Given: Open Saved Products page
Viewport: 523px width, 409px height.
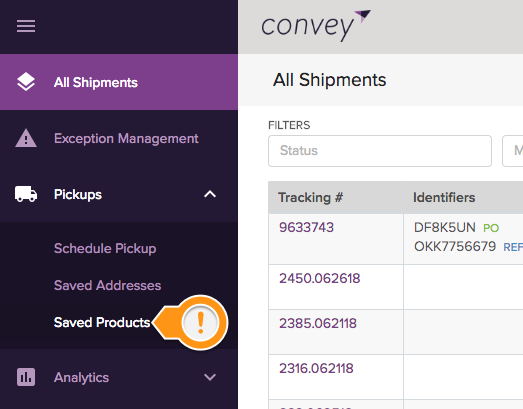Looking at the screenshot, I should pyautogui.click(x=102, y=323).
